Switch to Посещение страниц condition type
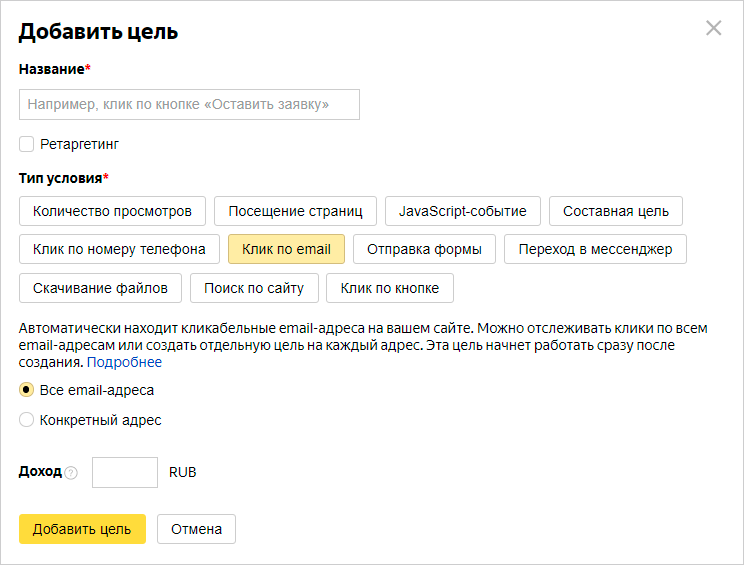 (x=295, y=211)
